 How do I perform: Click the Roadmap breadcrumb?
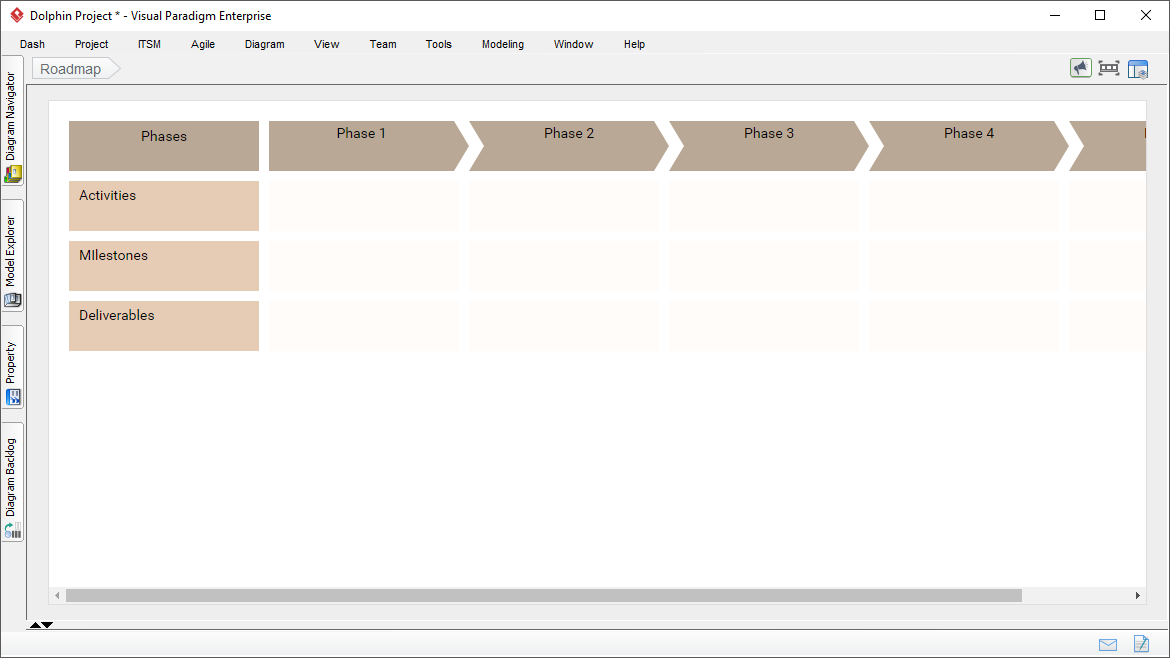point(75,69)
